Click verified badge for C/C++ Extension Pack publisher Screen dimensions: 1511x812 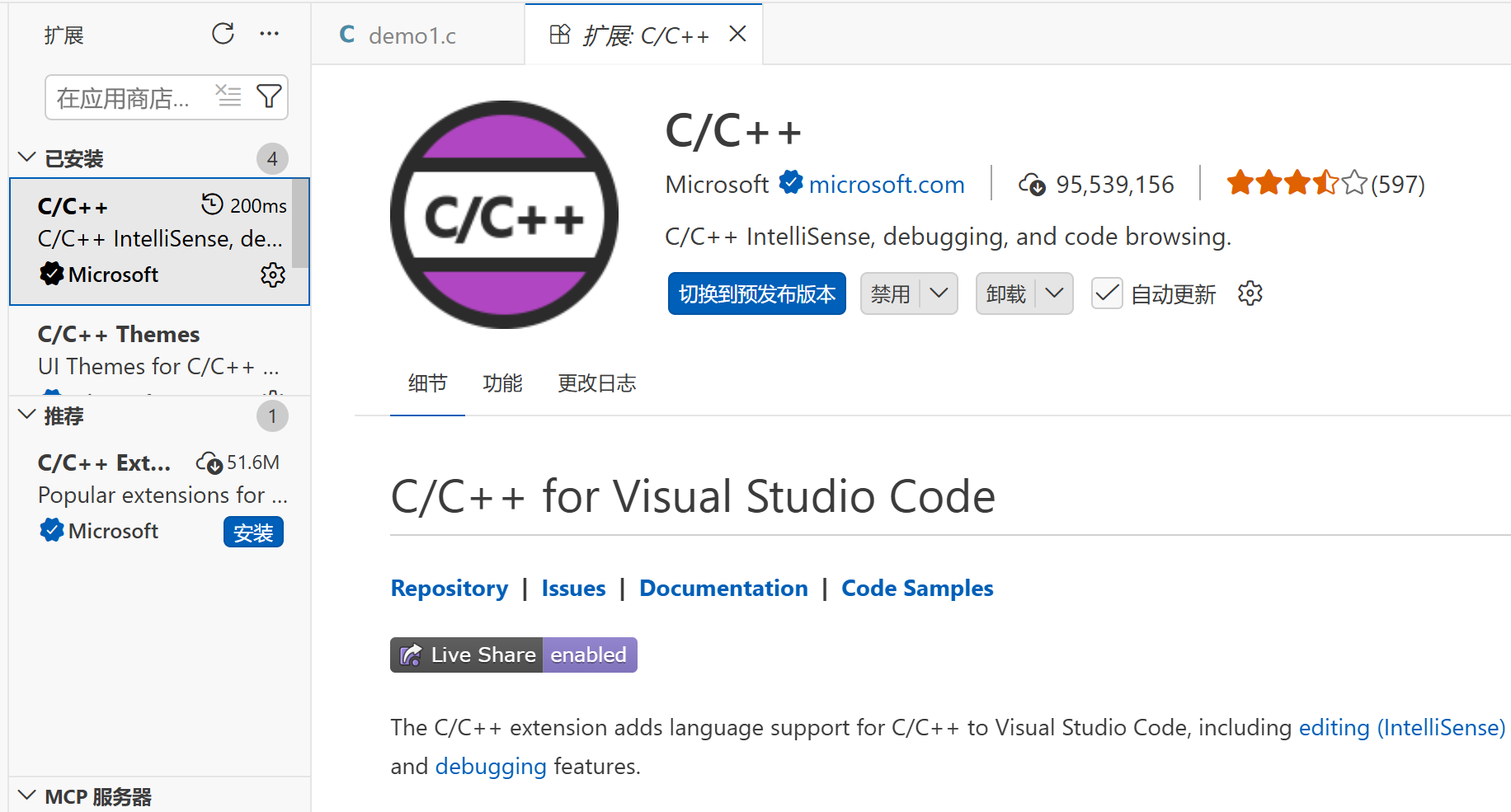pos(51,530)
